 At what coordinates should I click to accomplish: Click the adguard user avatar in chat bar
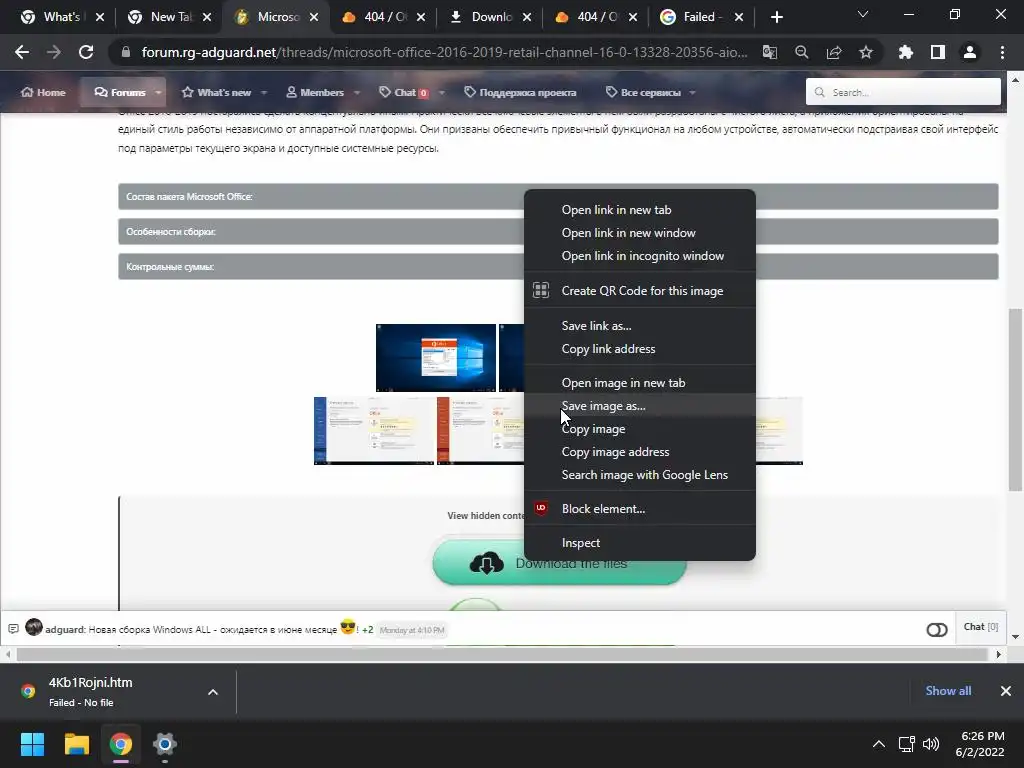[34, 628]
